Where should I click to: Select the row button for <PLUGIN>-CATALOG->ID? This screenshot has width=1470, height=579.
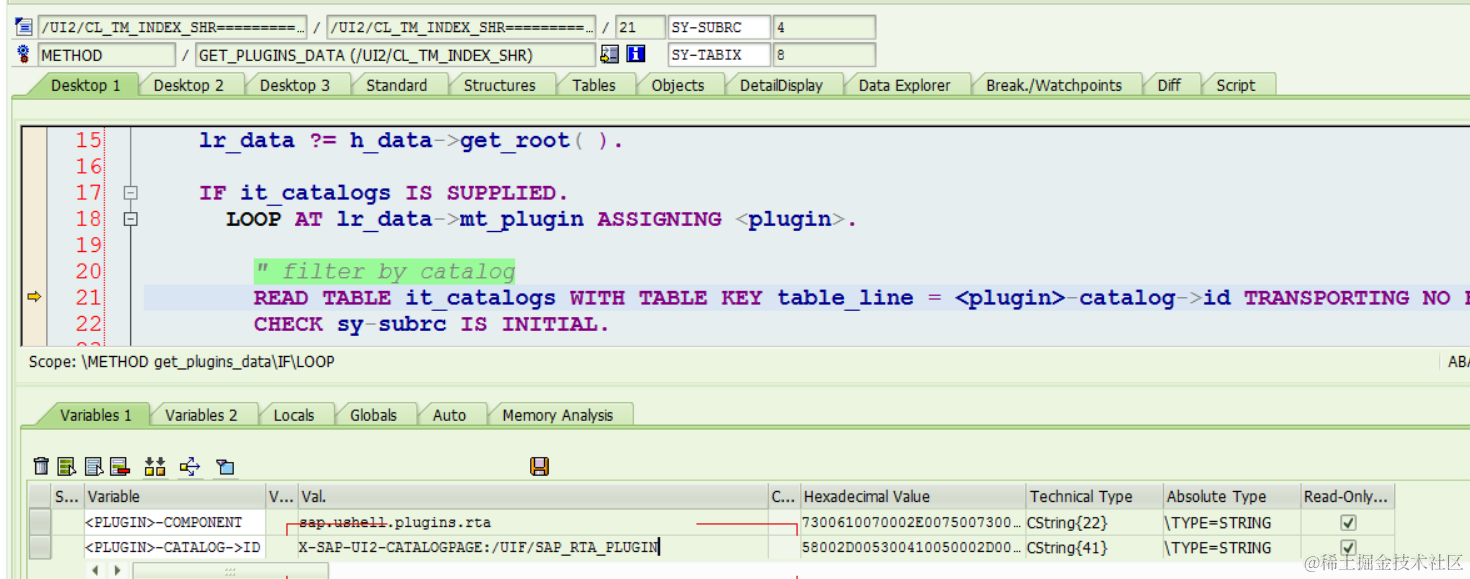(40, 547)
